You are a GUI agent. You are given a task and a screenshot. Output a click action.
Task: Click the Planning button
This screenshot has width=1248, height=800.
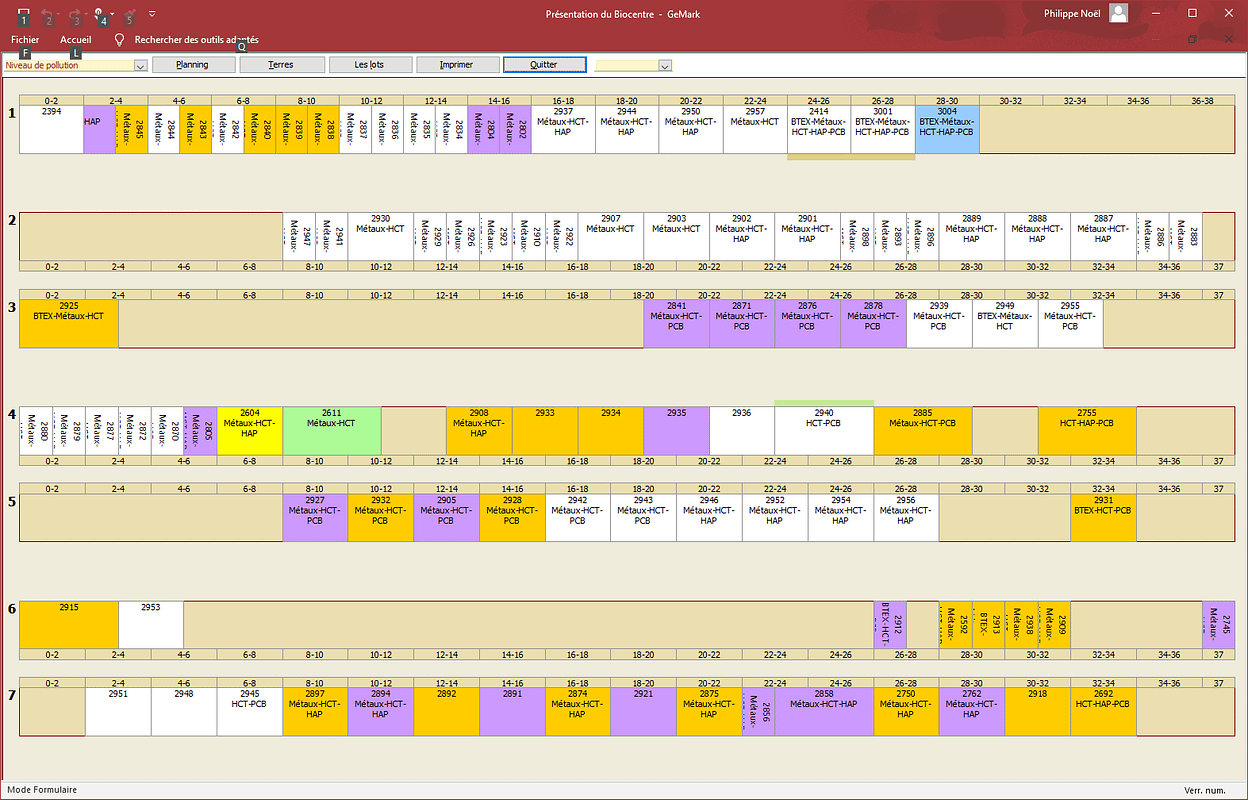pyautogui.click(x=192, y=64)
